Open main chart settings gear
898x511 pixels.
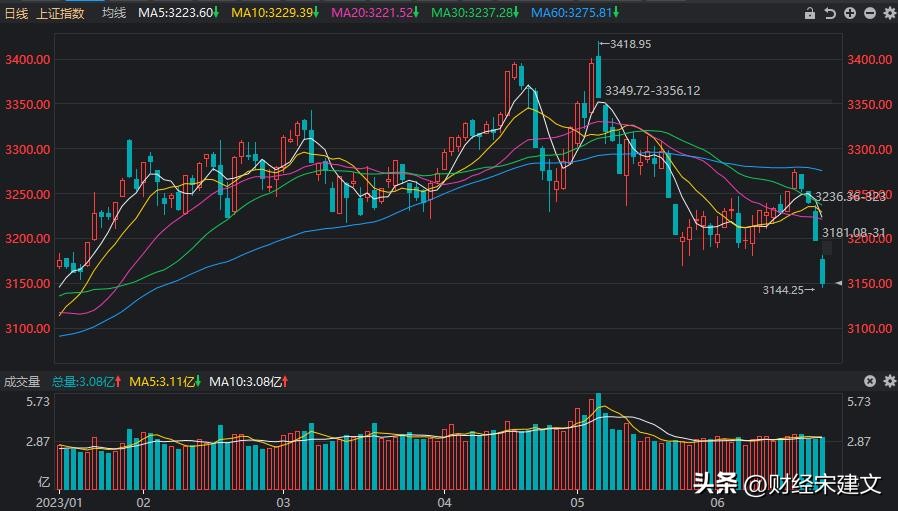click(x=888, y=13)
